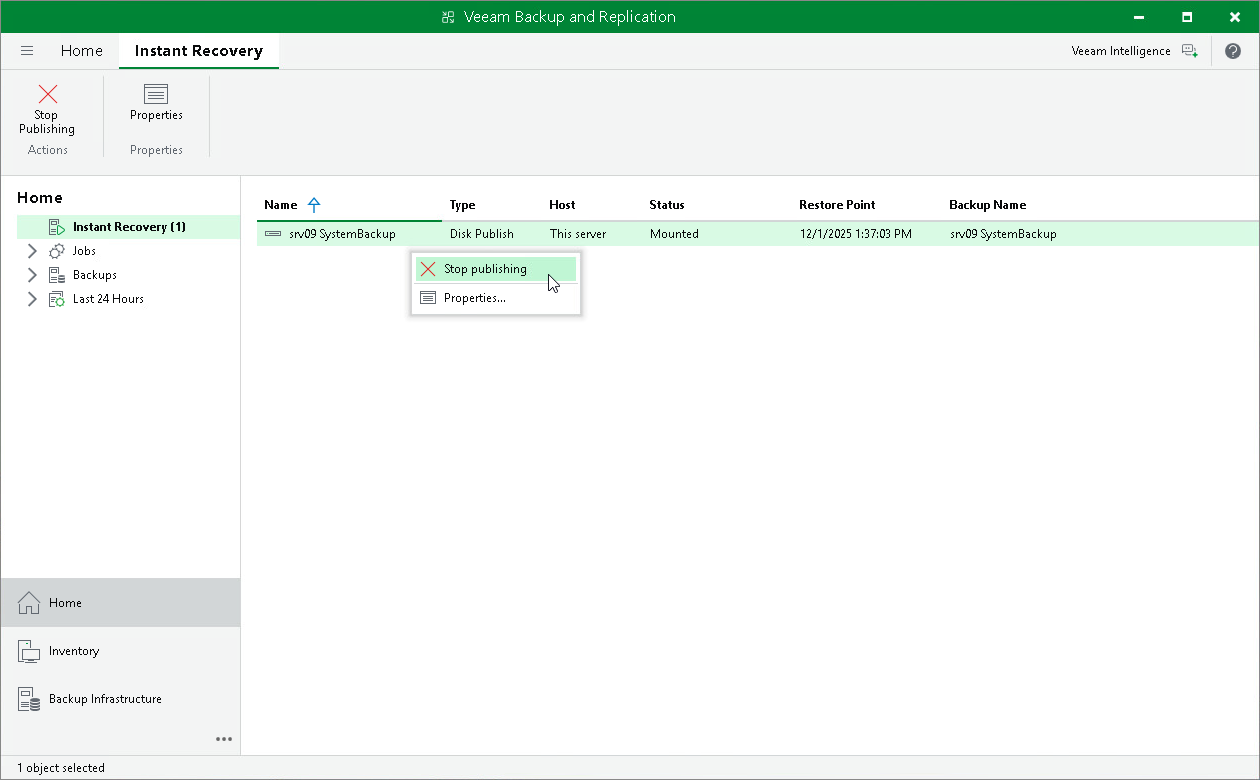The height and width of the screenshot is (780, 1260).
Task: Click the Inventory navigation icon
Action: click(x=27, y=651)
